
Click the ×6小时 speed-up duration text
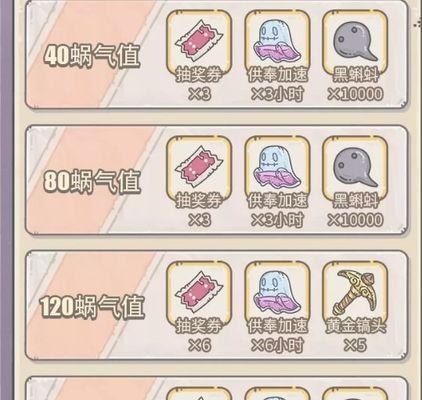pos(277,345)
